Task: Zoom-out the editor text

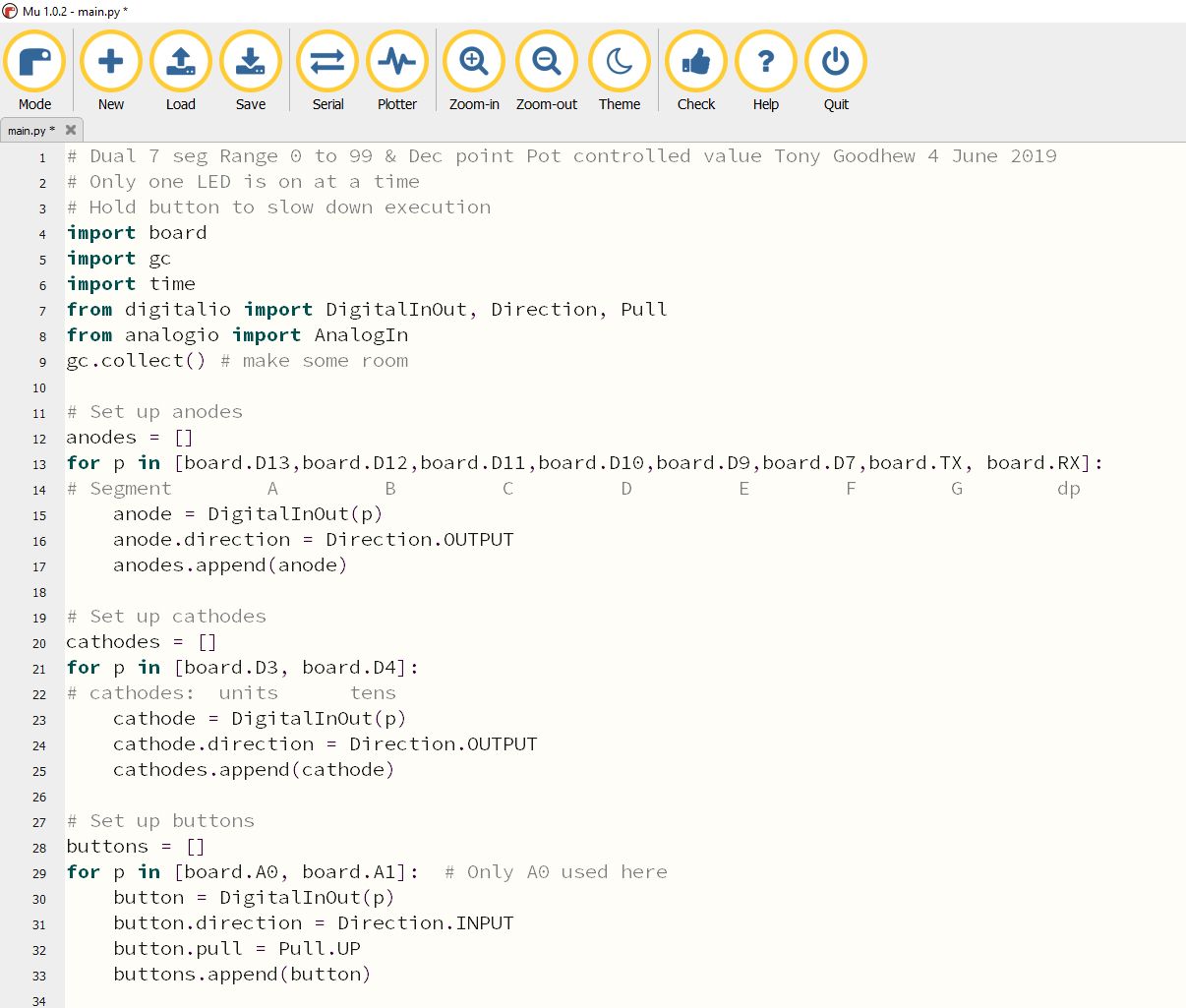Action: point(547,62)
